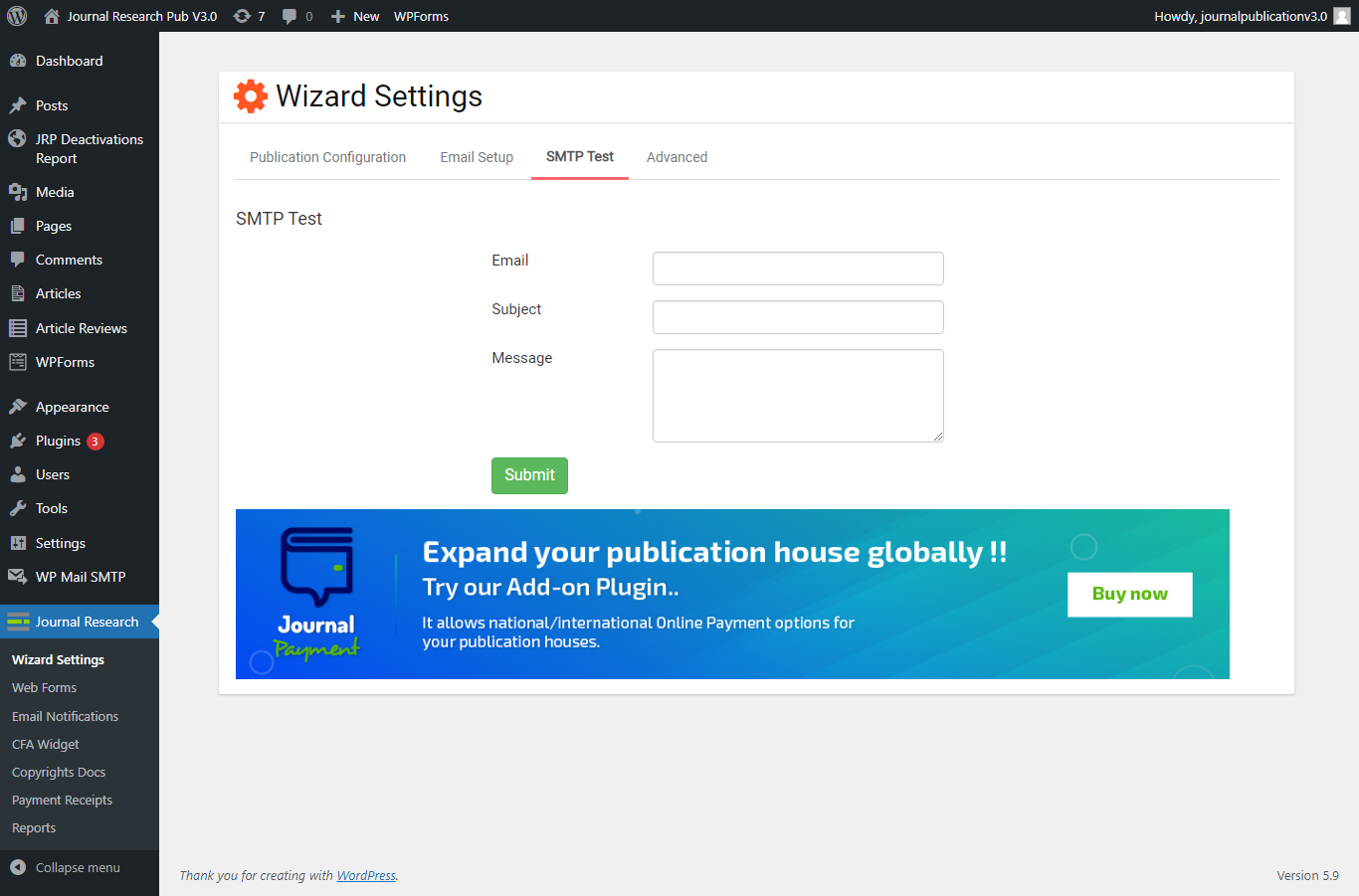1359x896 pixels.
Task: Click the Version 5.9 footer text
Action: tap(1307, 876)
